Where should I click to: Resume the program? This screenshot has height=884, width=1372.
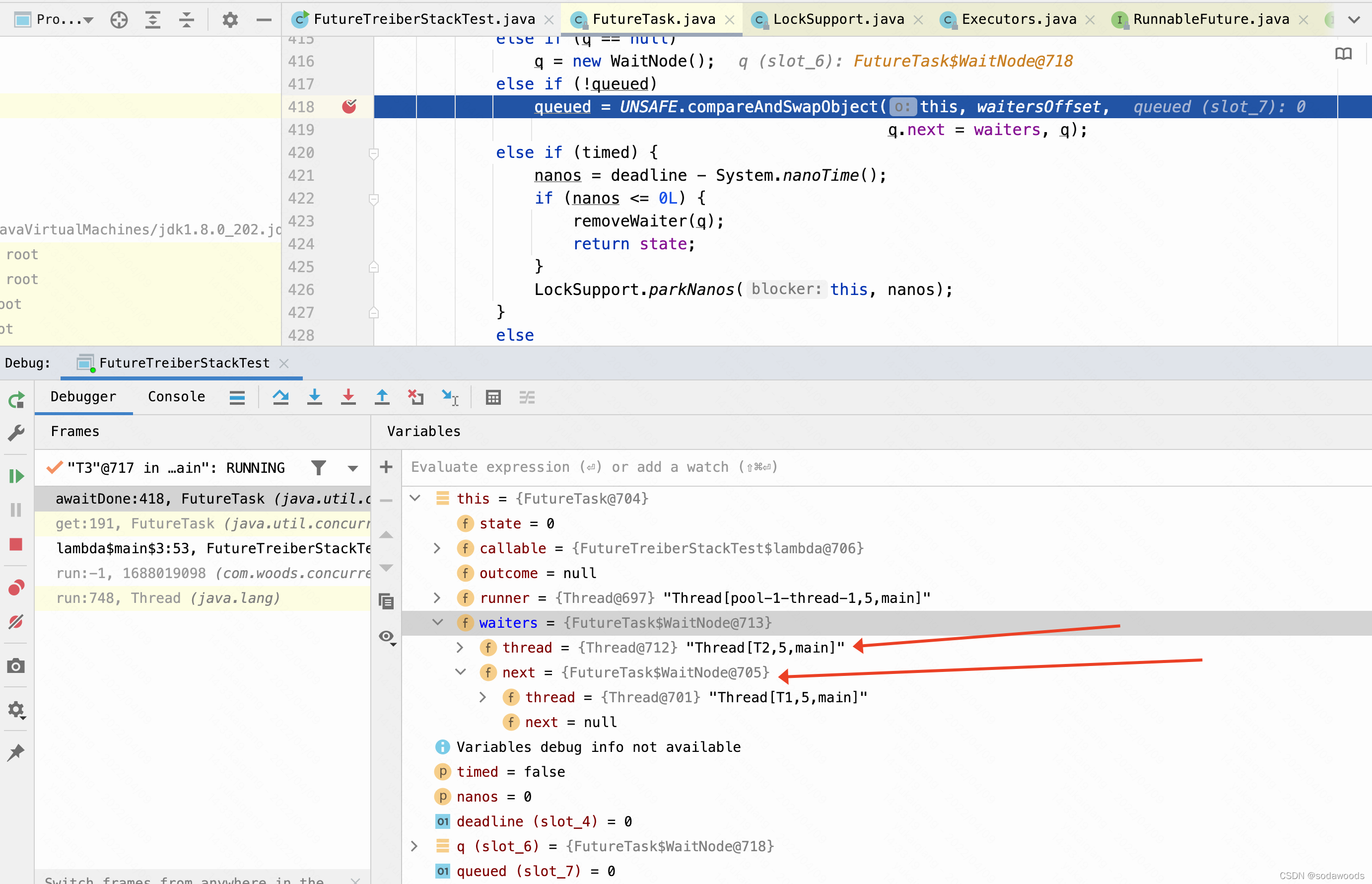click(x=16, y=476)
